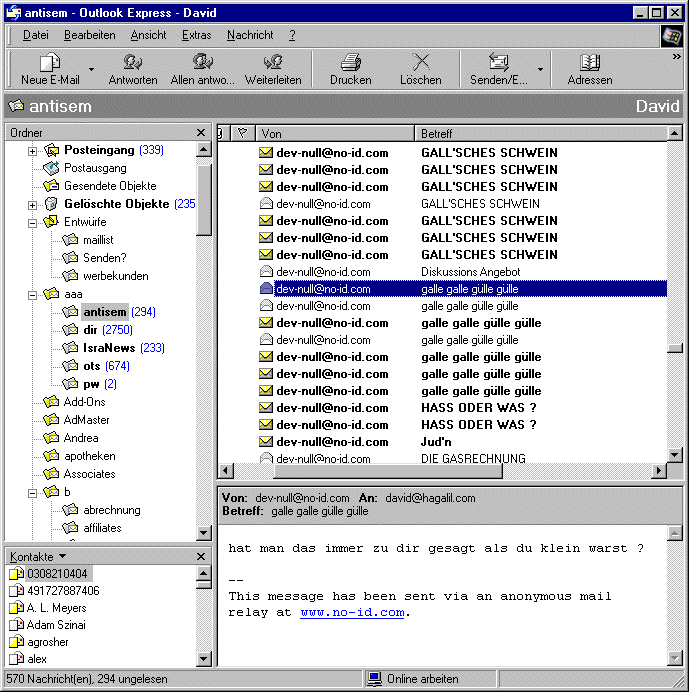This screenshot has height=692, width=689.
Task: Open the www.no-id.com link
Action: coord(352,612)
